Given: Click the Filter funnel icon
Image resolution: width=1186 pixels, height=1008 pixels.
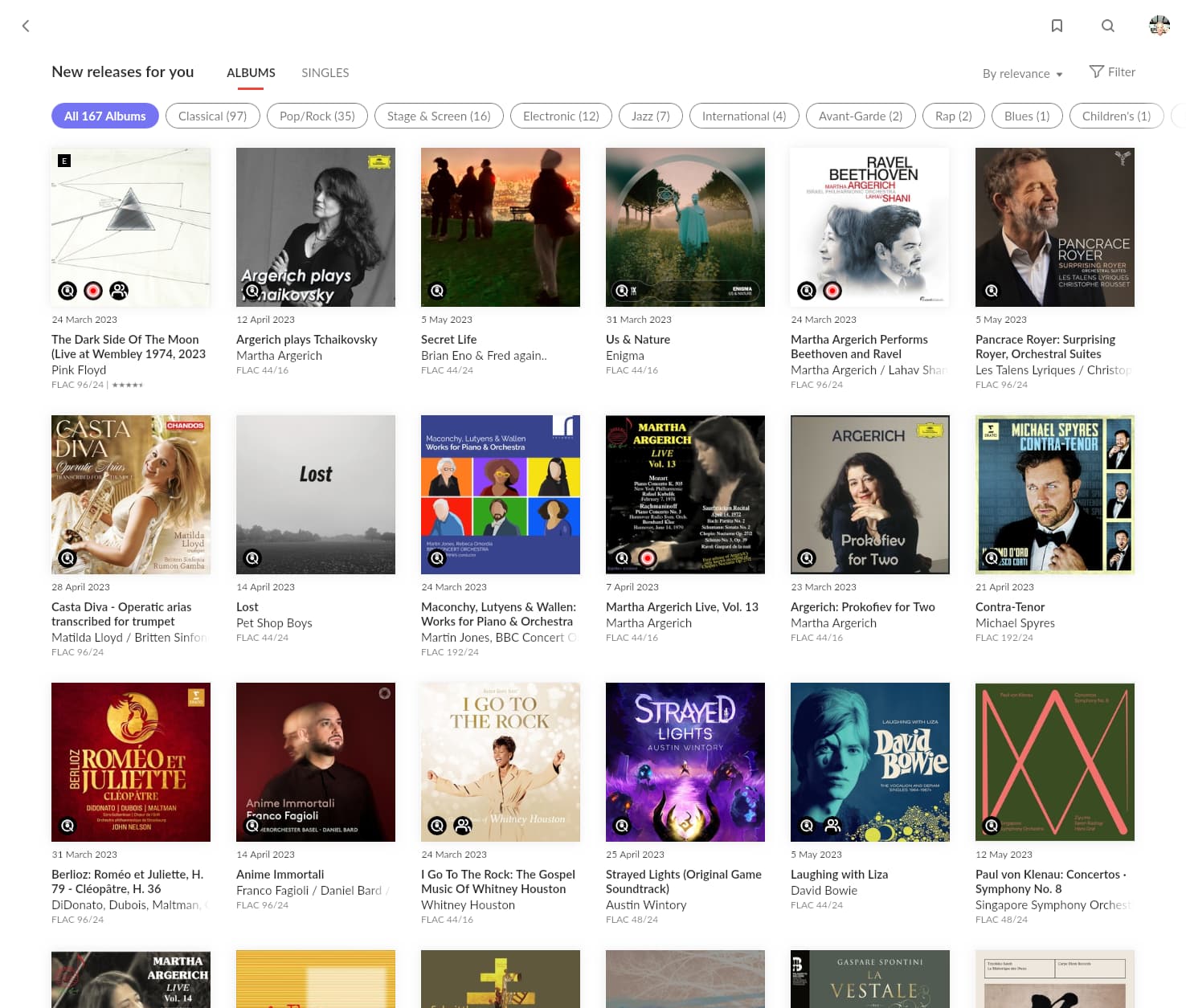Looking at the screenshot, I should click(x=1096, y=71).
